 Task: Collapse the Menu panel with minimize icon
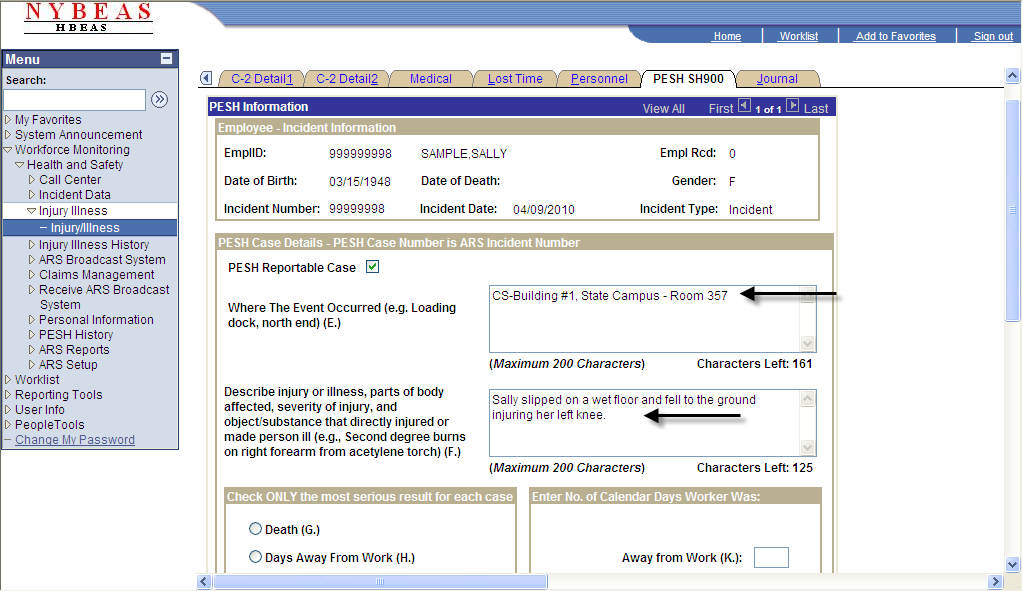(x=166, y=59)
